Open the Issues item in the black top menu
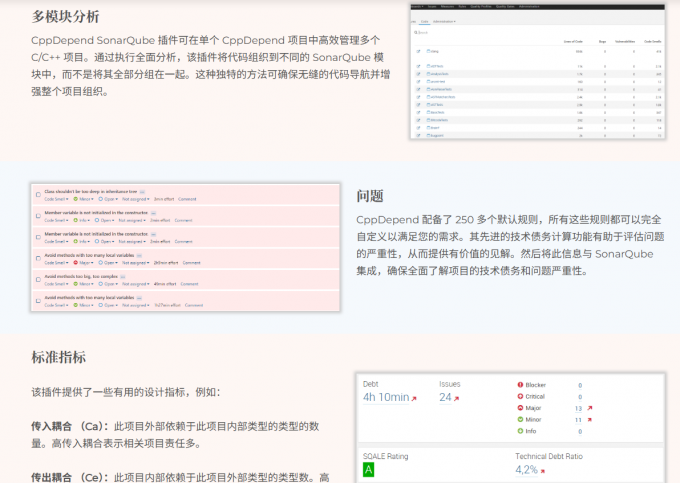The height and width of the screenshot is (483, 680). click(x=432, y=7)
